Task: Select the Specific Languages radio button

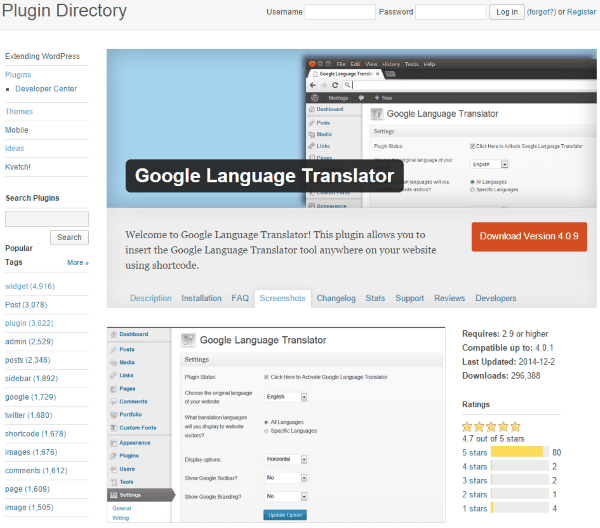Action: click(266, 431)
